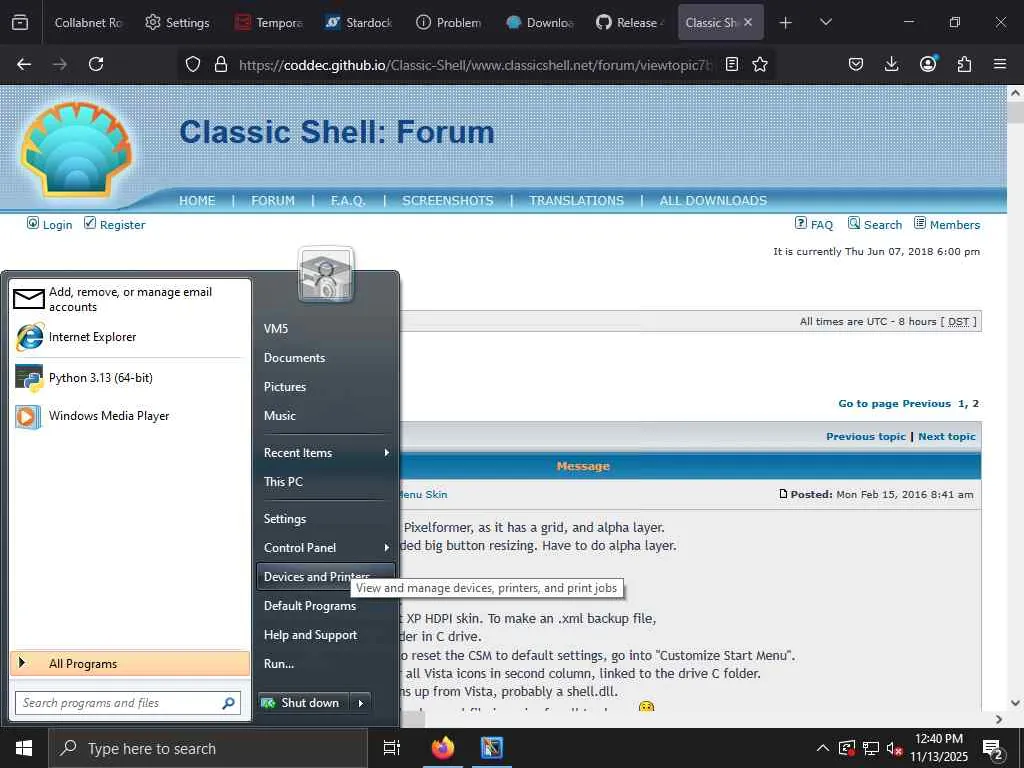Image resolution: width=1024 pixels, height=768 pixels.
Task: Expand Recent Items submenu
Action: [x=326, y=453]
